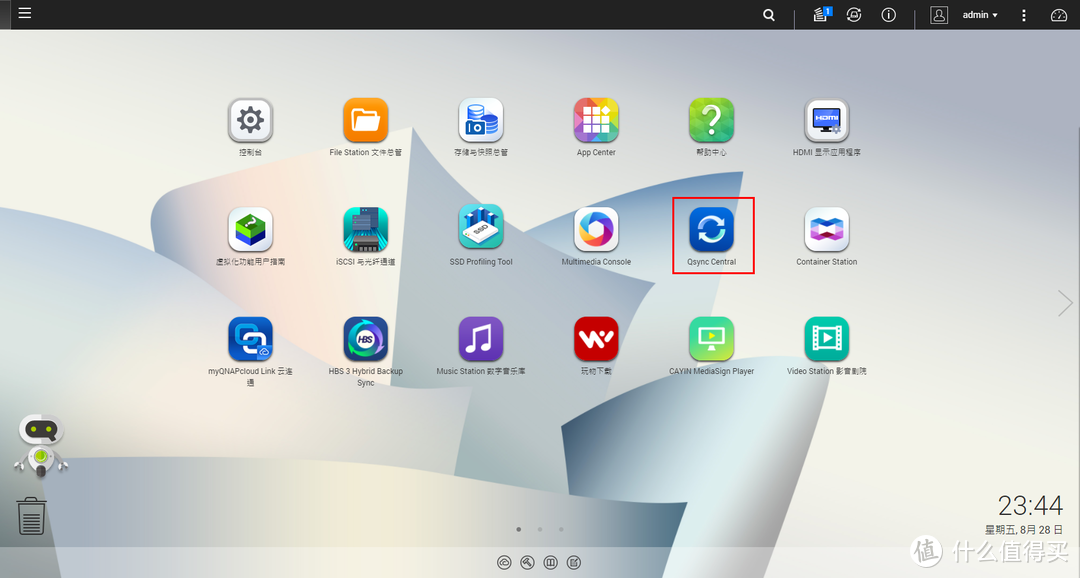Go to the next desktop page arrow

tap(1065, 303)
